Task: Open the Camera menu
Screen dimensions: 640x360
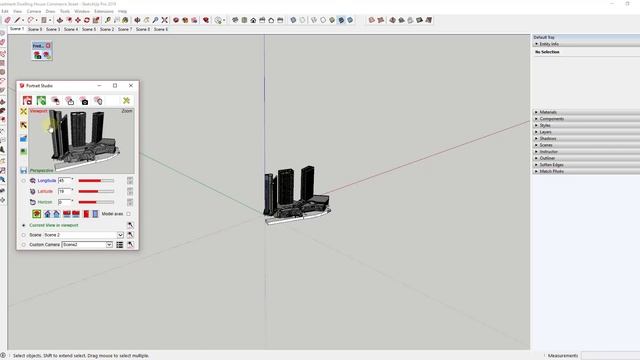Action: 34,11
